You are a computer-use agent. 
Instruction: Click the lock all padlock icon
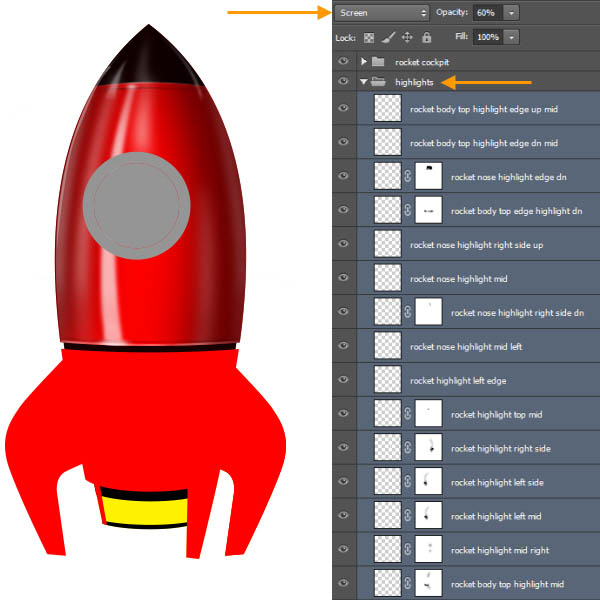(426, 37)
